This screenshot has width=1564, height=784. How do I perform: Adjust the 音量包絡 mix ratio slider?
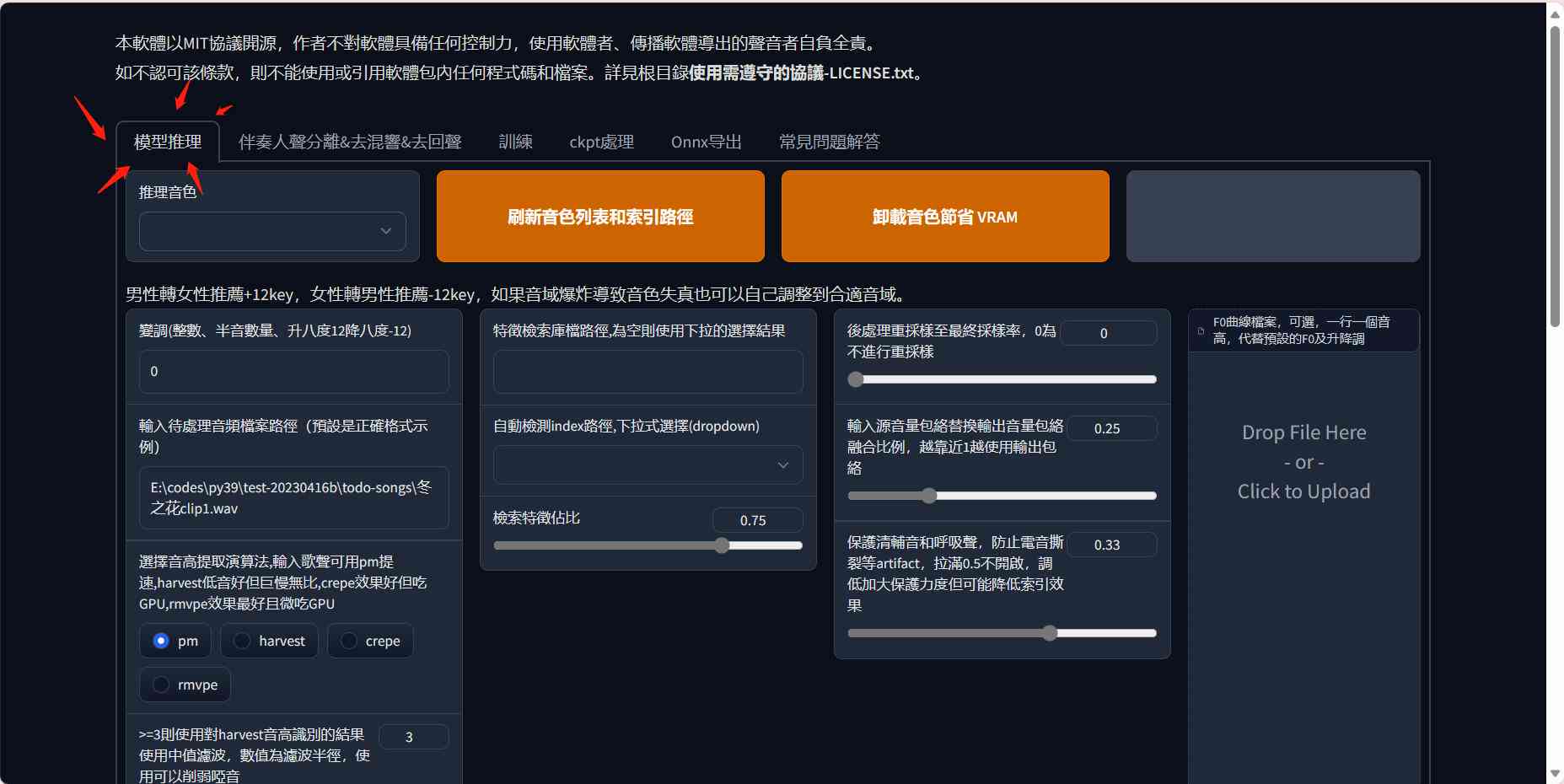1002,496
